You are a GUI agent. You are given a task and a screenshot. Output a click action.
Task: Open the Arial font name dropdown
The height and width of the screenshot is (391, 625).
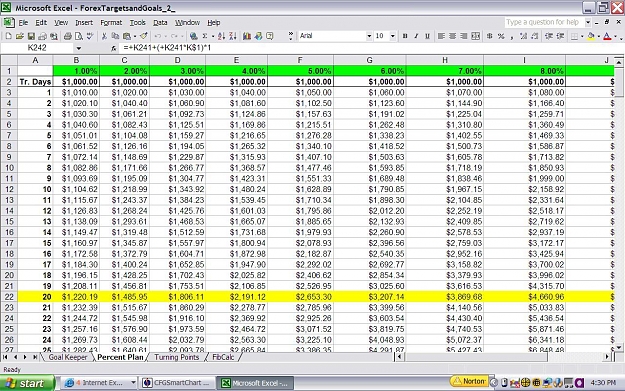point(369,36)
